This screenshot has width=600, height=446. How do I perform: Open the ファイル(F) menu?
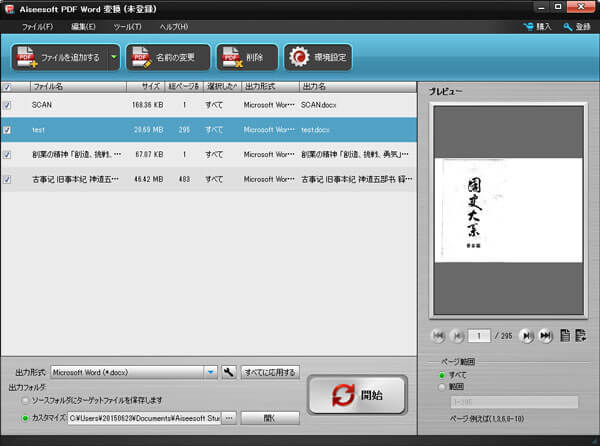pos(38,26)
